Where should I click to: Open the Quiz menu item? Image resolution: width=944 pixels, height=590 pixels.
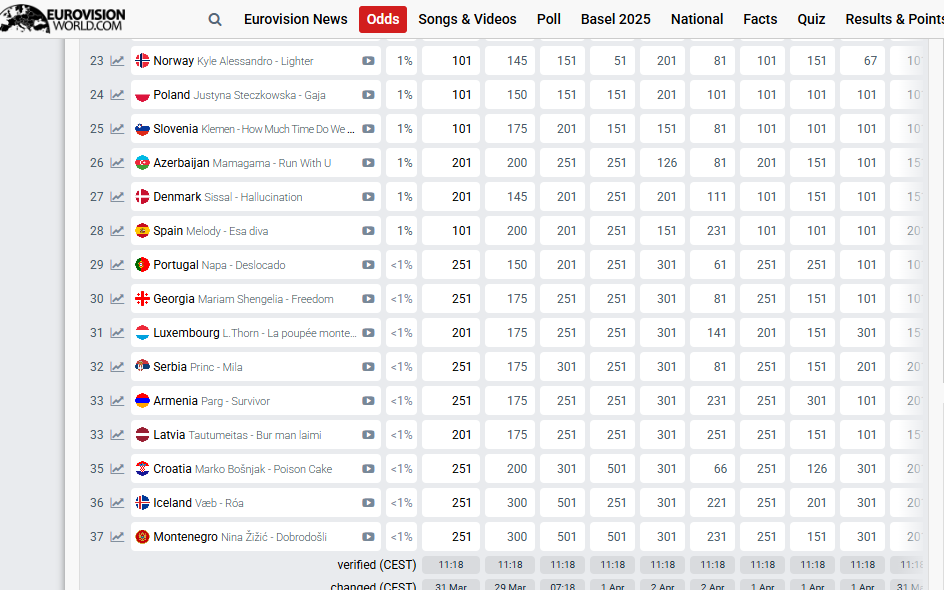pos(811,19)
